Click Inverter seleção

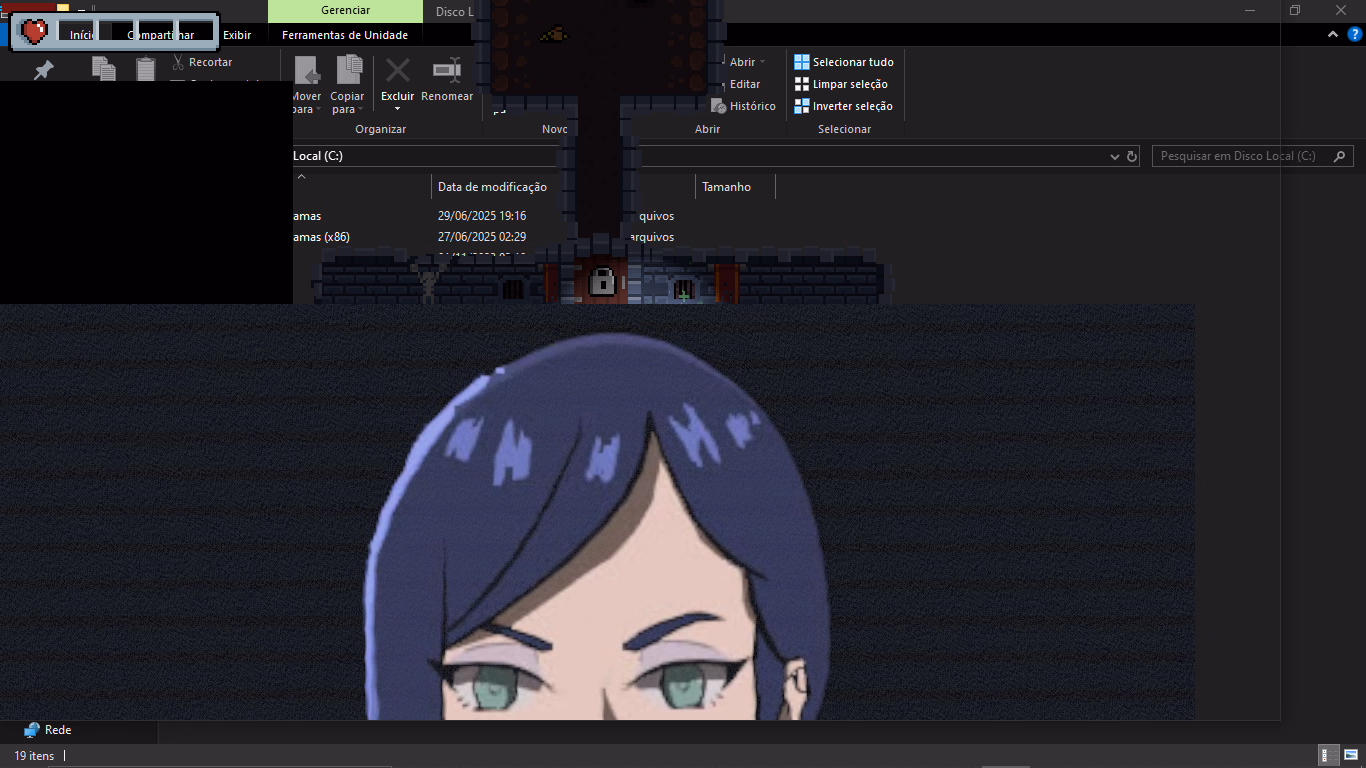pos(843,106)
